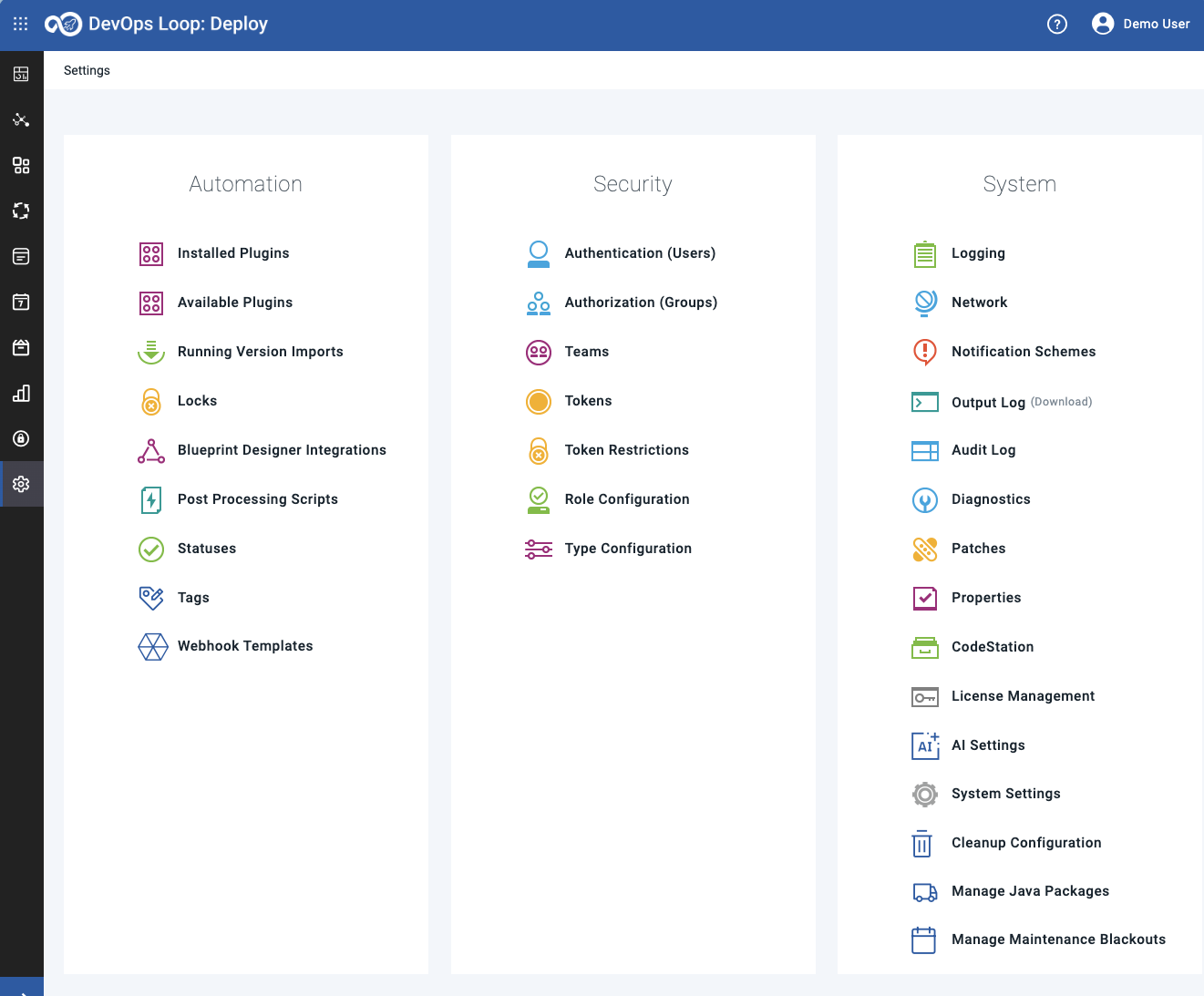The width and height of the screenshot is (1204, 996).
Task: Download the Output Log
Action: point(1060,402)
